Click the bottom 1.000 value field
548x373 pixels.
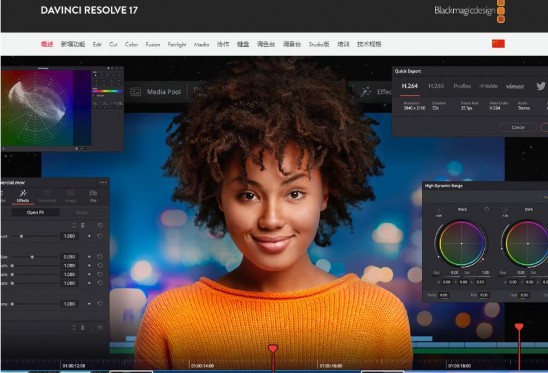pos(69,304)
